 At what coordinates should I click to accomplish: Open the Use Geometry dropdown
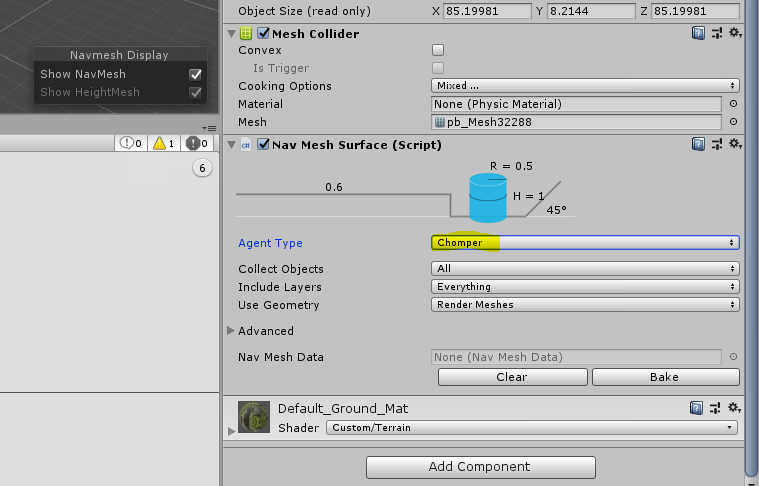pyautogui.click(x=585, y=304)
